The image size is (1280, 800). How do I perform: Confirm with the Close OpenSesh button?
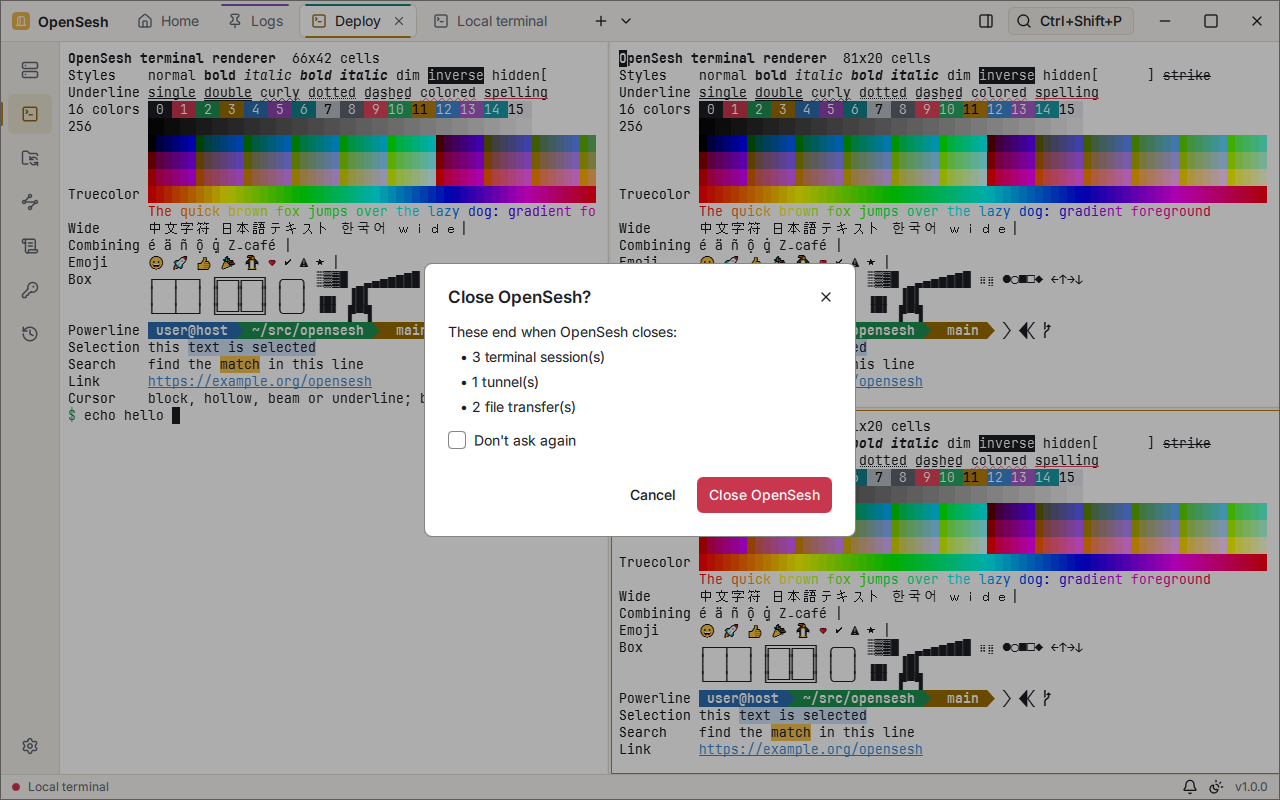tap(764, 495)
